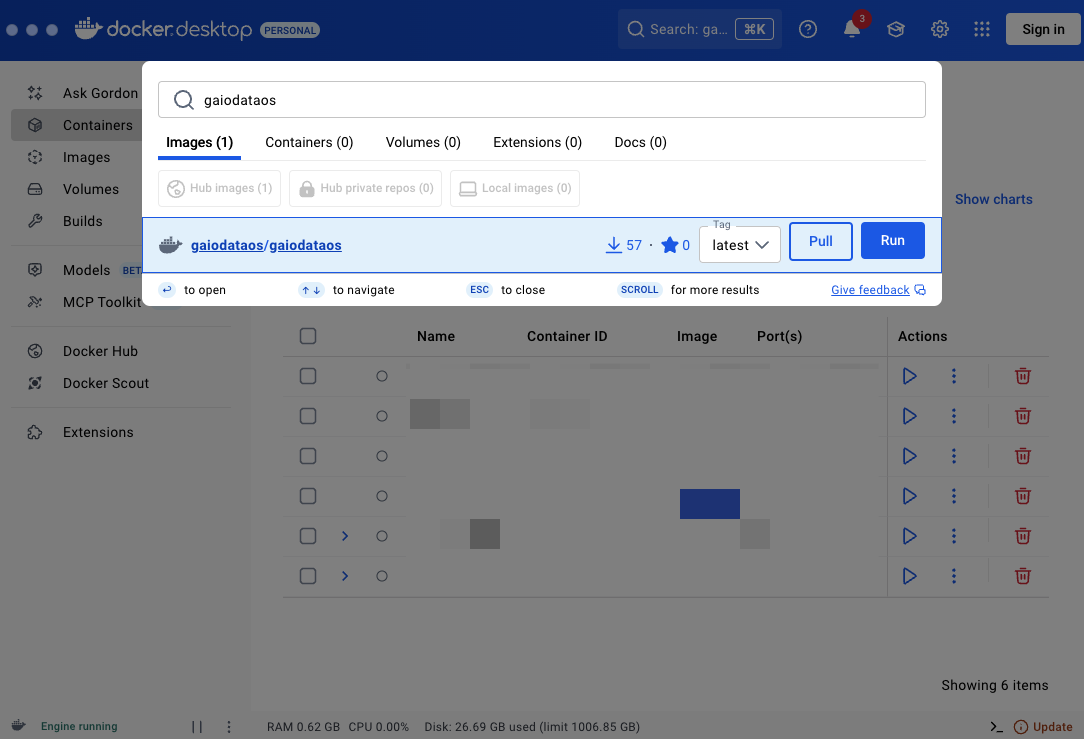Open the apps grid icon
The width and height of the screenshot is (1084, 739).
(982, 29)
